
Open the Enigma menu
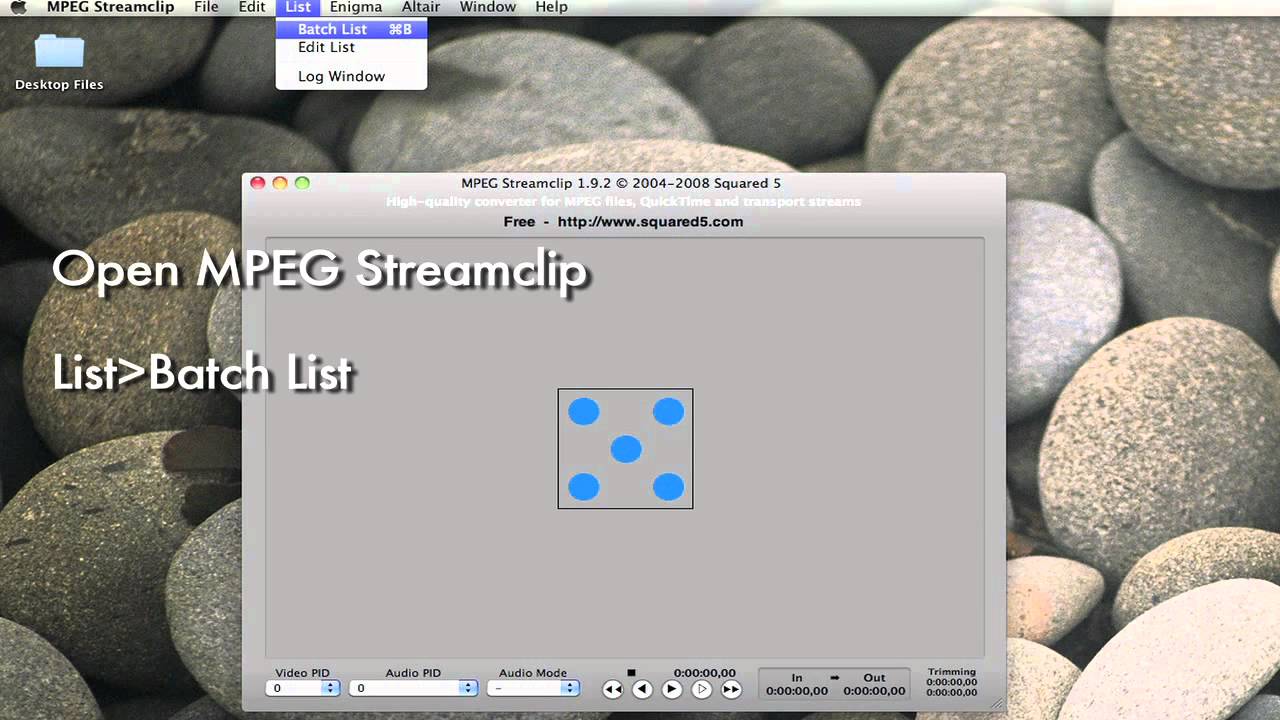(x=356, y=7)
